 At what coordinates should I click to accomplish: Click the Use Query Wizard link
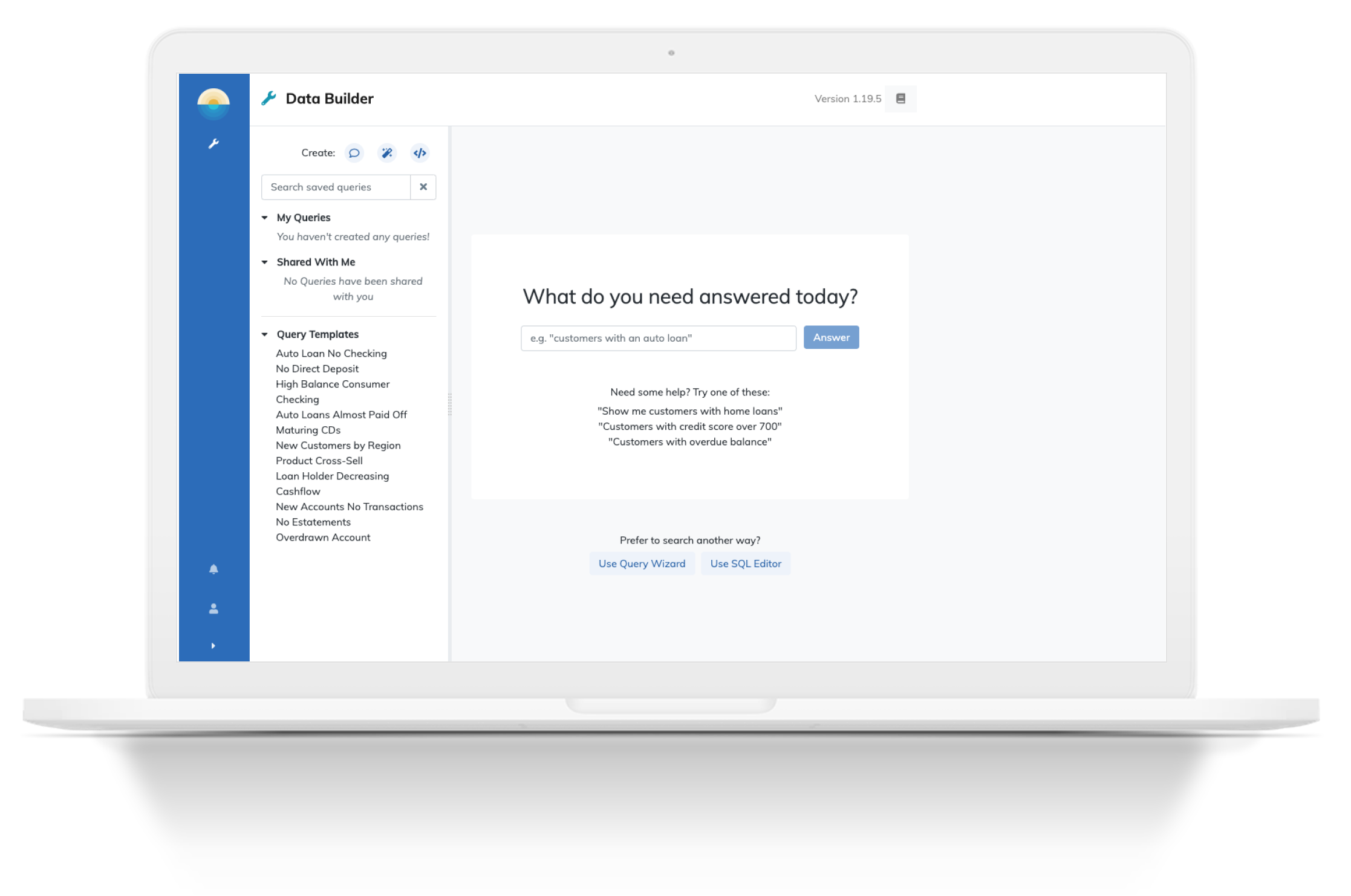pyautogui.click(x=641, y=563)
